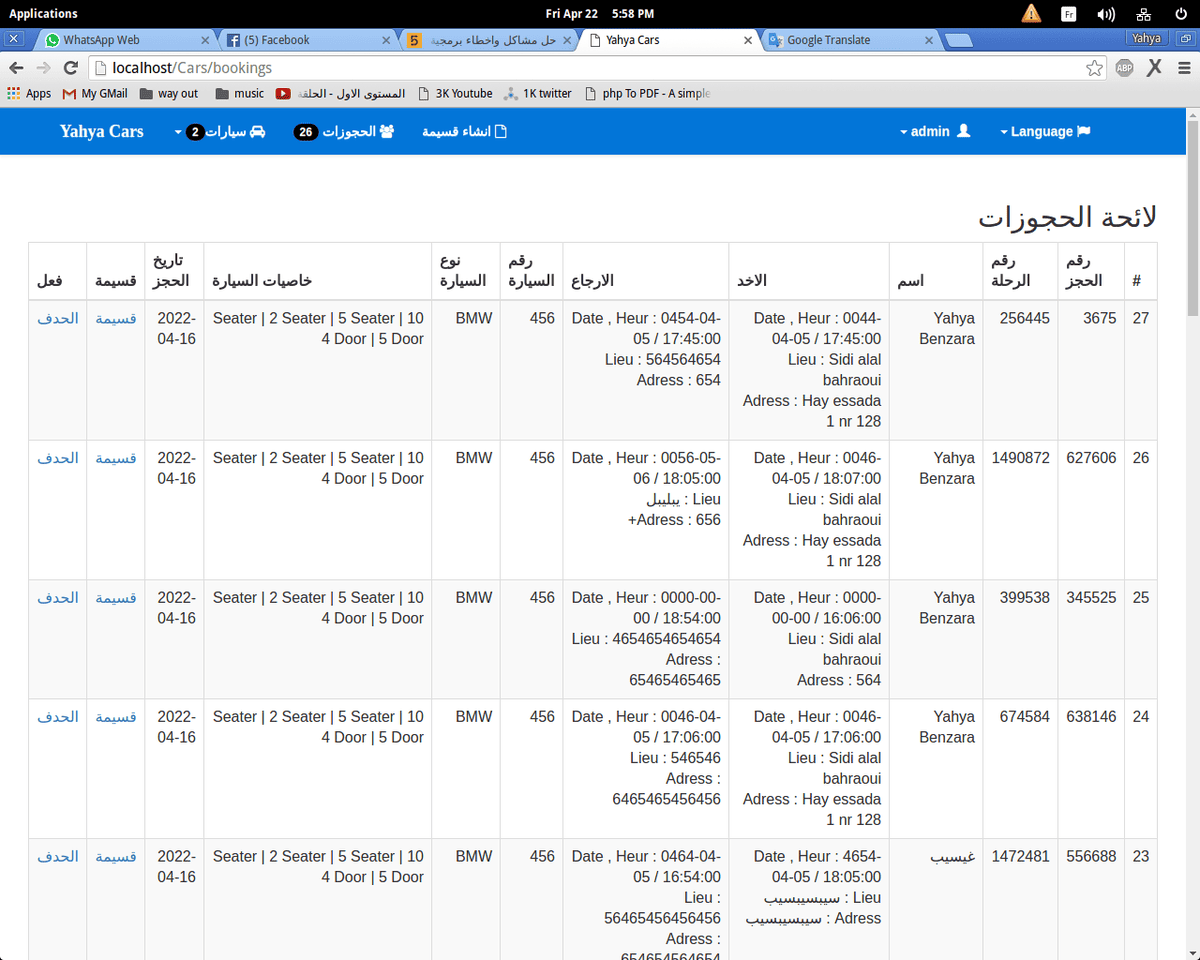Click الحدف for booking row 25

[x=58, y=597]
